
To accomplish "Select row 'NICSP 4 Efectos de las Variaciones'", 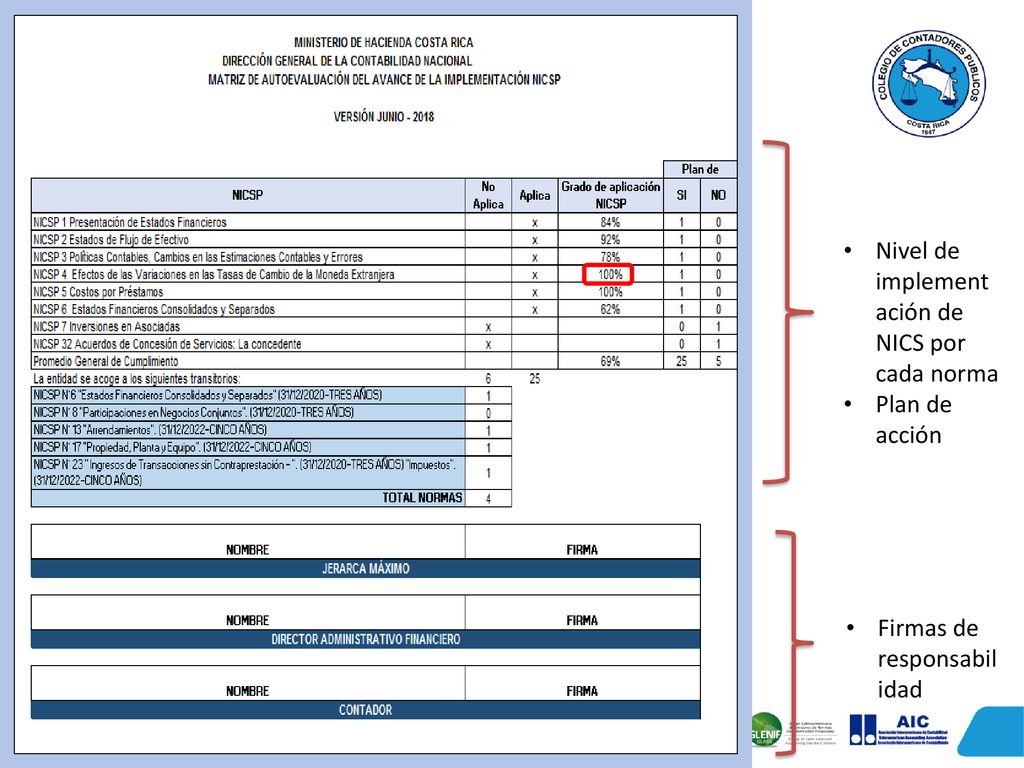I will 384,274.
